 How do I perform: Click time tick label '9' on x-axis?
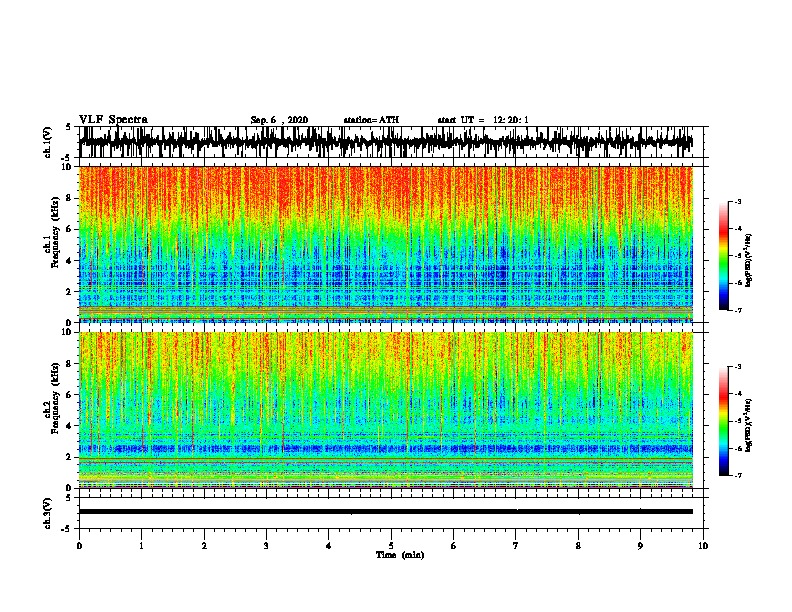pos(640,546)
